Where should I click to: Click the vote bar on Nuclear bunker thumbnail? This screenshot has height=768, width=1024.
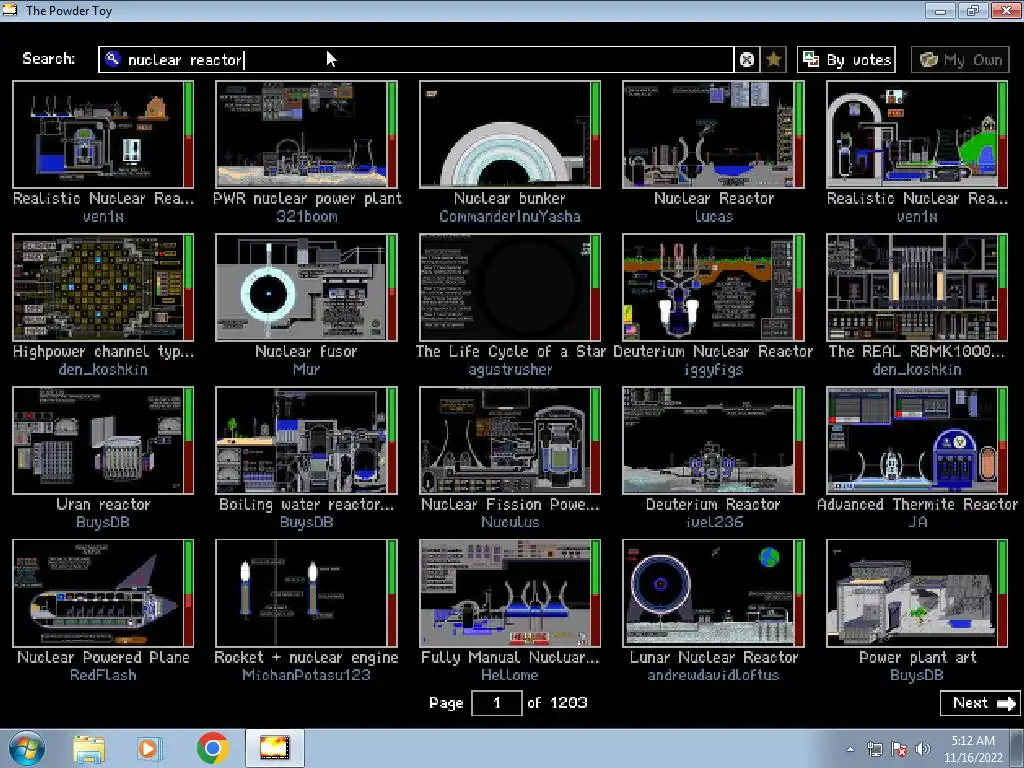click(x=596, y=135)
